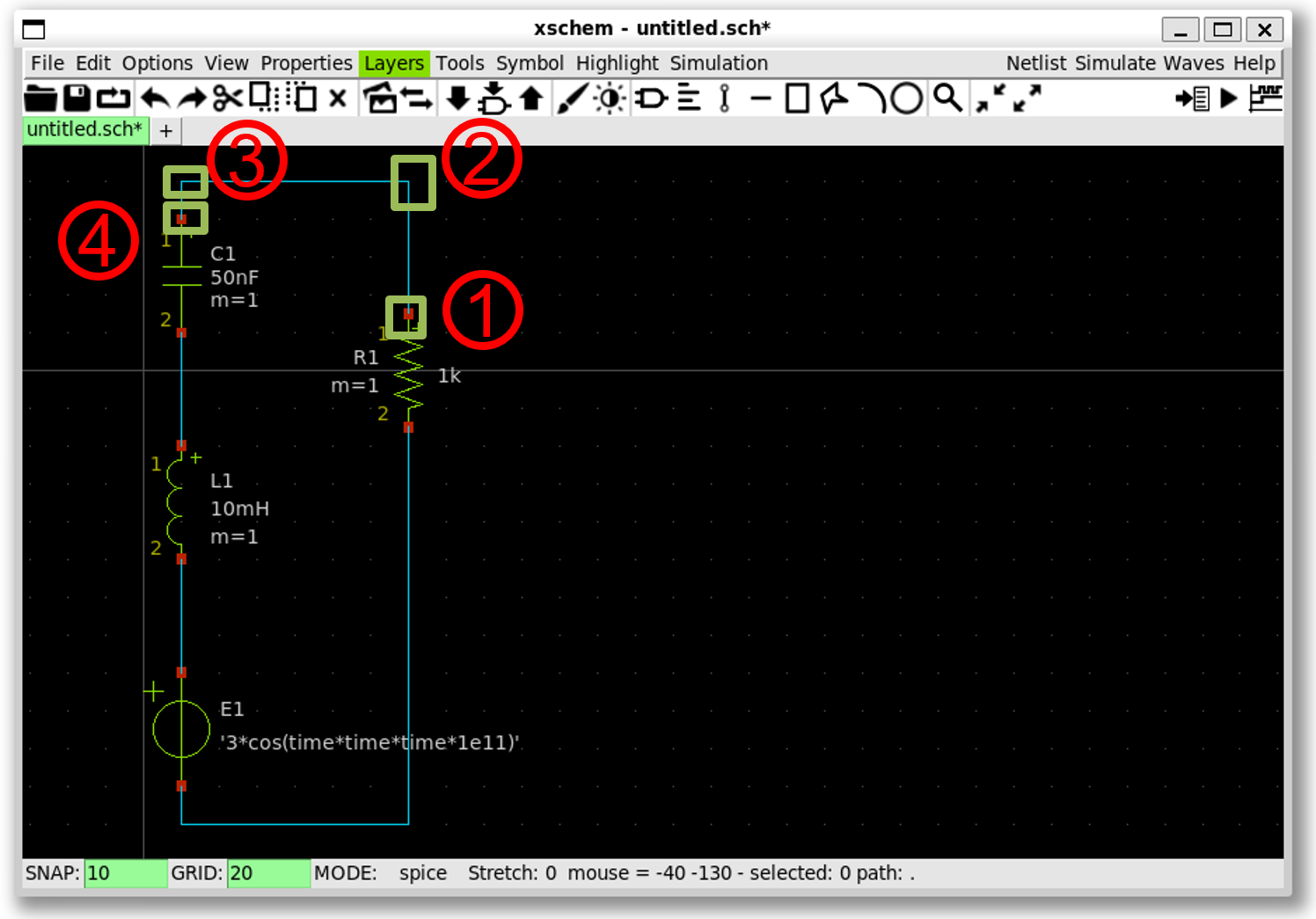This screenshot has height=919, width=1316.
Task: Add a new tab with plus button
Action: point(165,131)
